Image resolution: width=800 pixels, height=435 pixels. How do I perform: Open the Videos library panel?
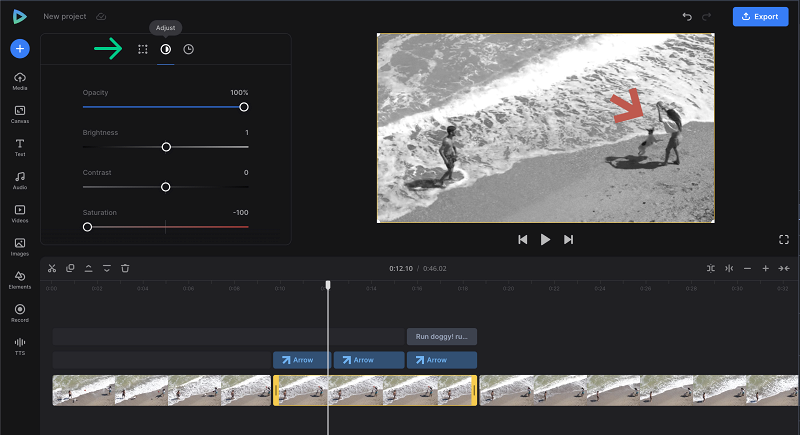pyautogui.click(x=20, y=214)
